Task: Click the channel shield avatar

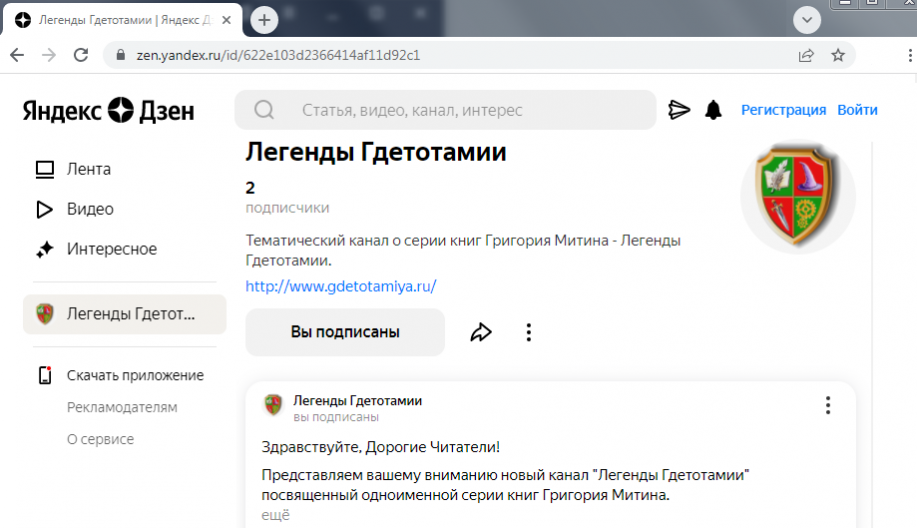Action: click(x=798, y=196)
